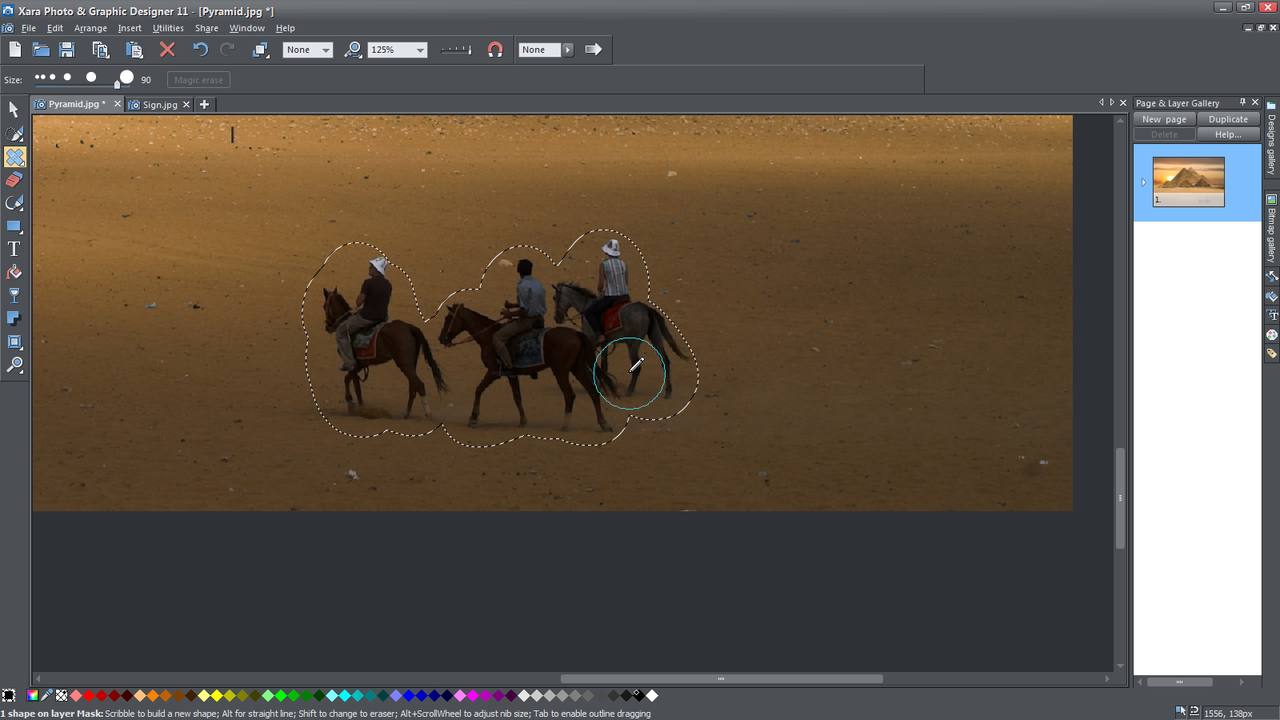Select the red Eraser tool
The width and height of the screenshot is (1280, 720).
coord(14,180)
